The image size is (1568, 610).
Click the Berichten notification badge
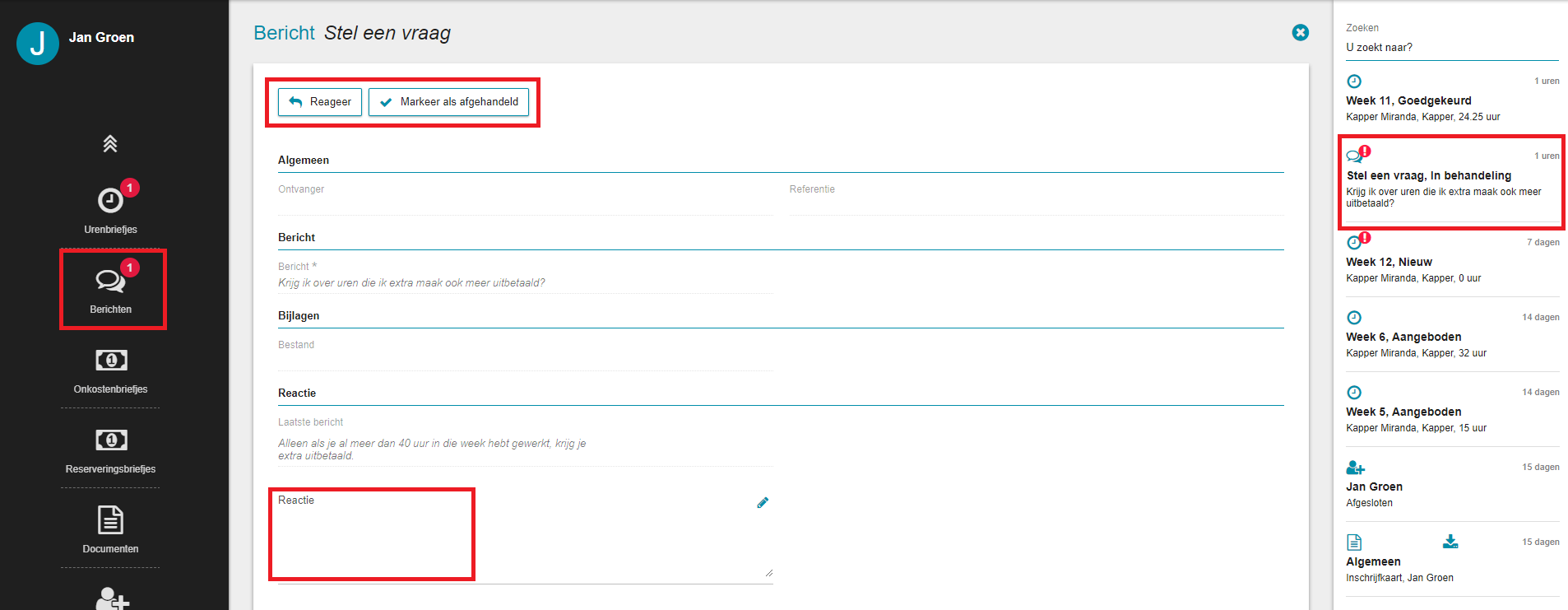pyautogui.click(x=130, y=268)
